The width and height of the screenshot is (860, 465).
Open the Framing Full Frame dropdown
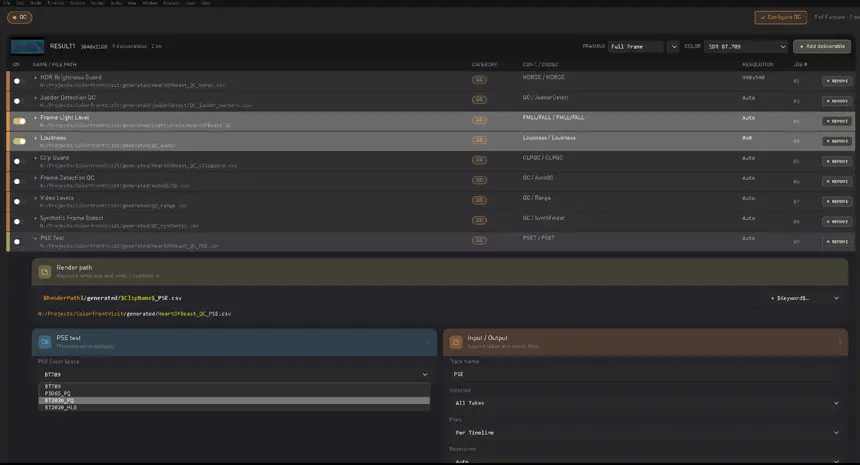click(x=644, y=47)
